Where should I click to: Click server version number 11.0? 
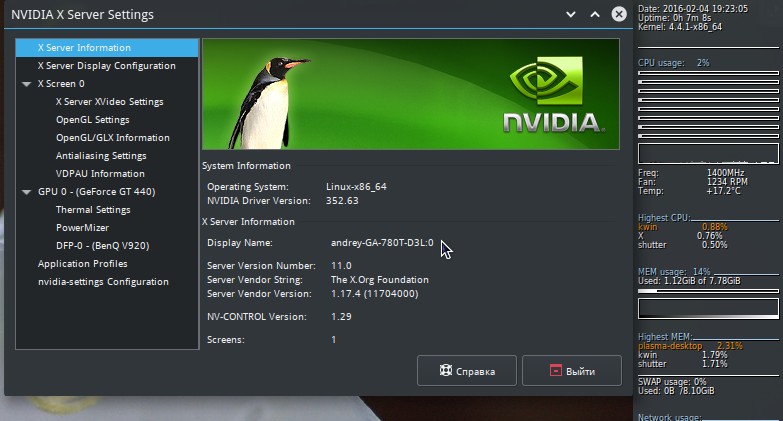[x=341, y=266]
